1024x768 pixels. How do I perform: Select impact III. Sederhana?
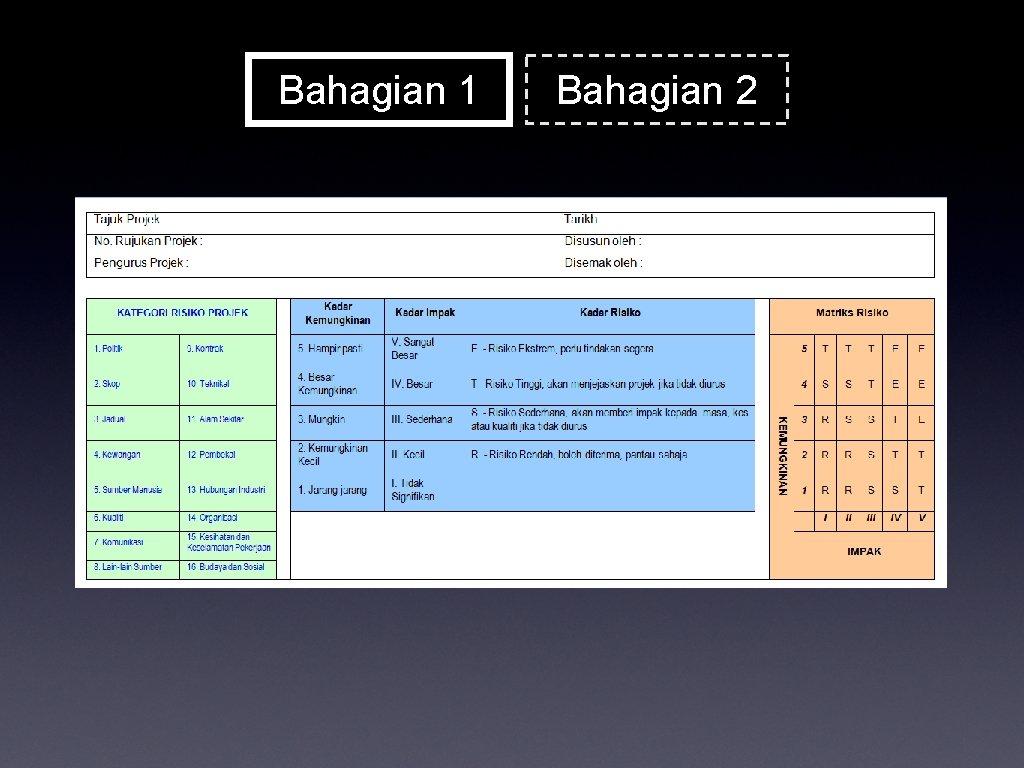click(x=422, y=419)
